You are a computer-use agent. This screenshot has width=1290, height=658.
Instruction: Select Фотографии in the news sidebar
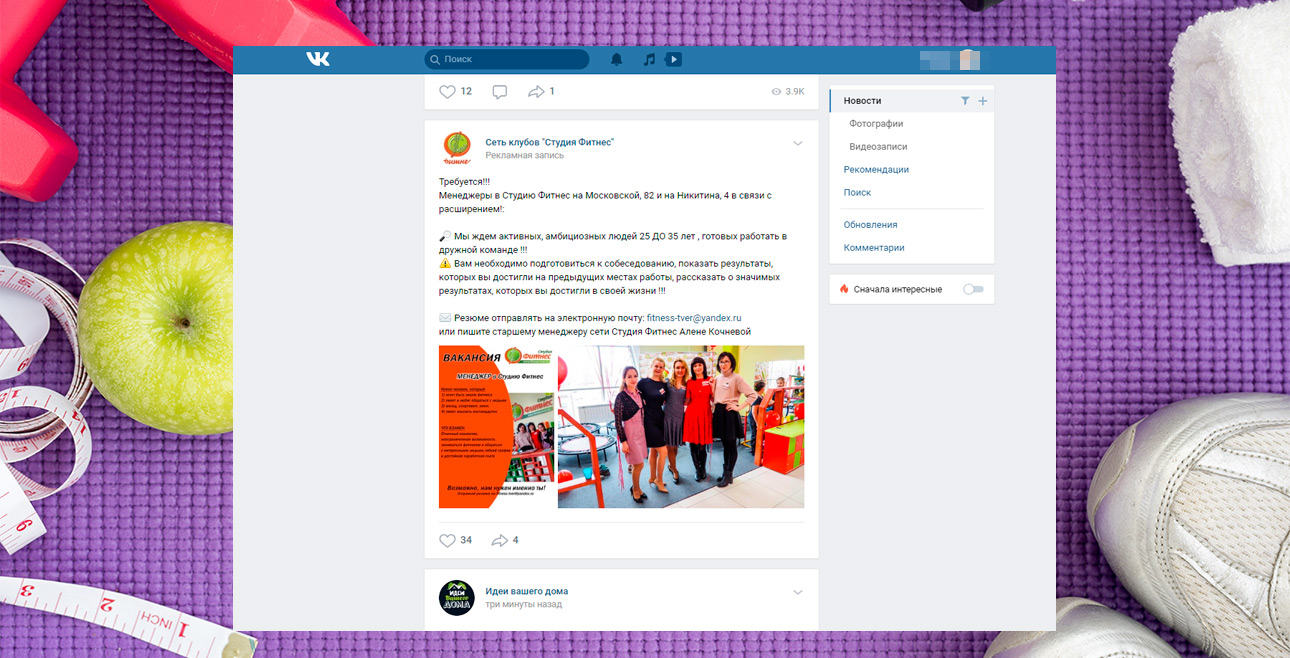(876, 124)
